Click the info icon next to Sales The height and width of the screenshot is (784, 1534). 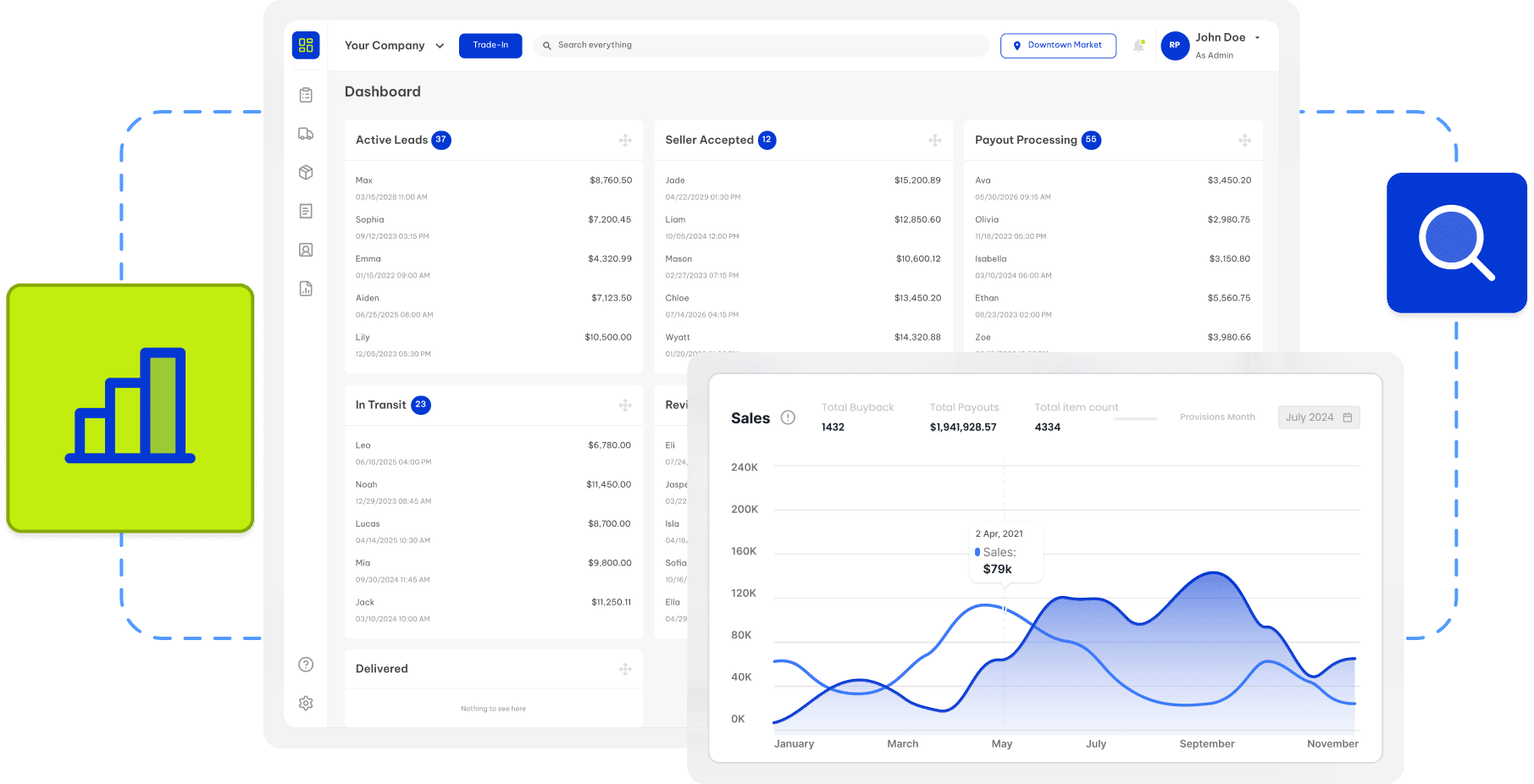coord(788,417)
